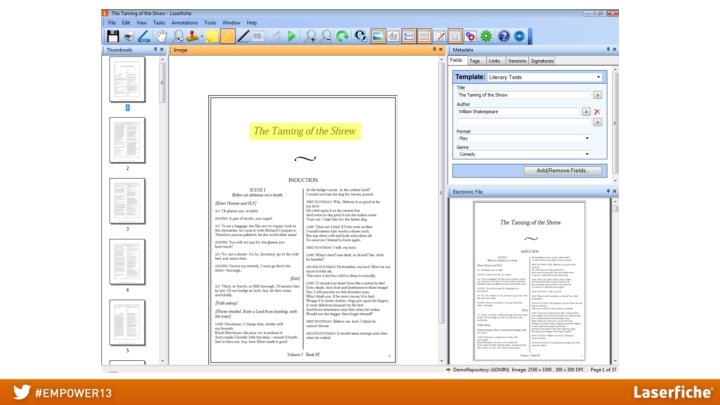Click the Print icon in toolbar

coord(129,36)
